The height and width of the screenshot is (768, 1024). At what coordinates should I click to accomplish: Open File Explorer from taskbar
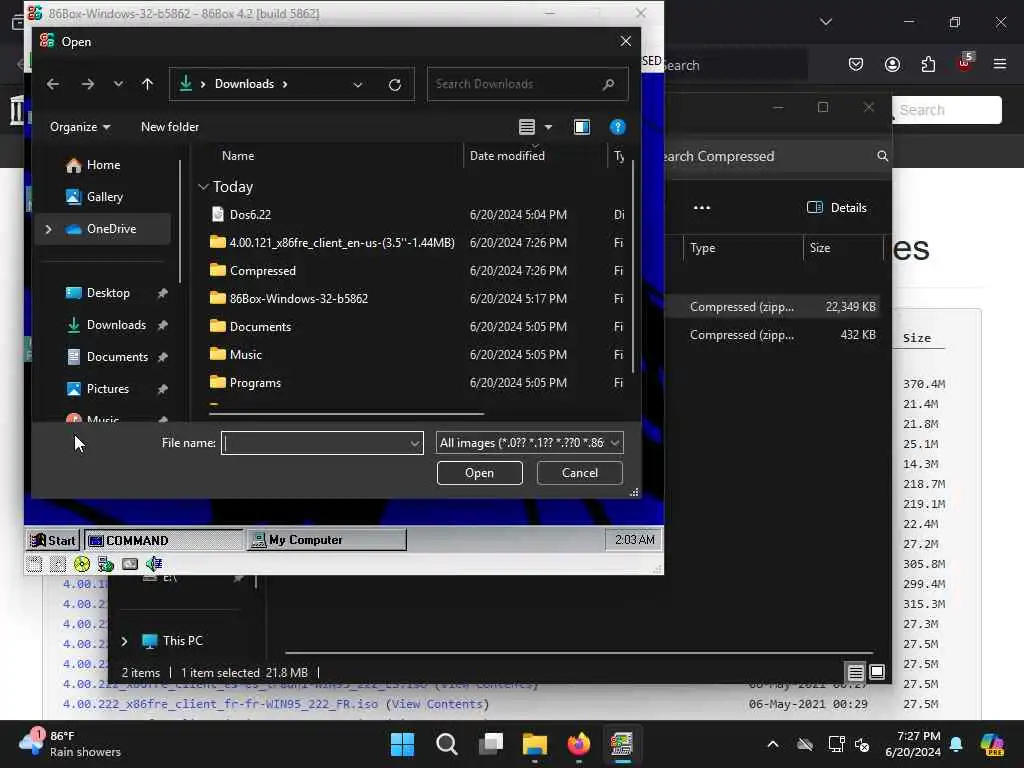tap(534, 744)
